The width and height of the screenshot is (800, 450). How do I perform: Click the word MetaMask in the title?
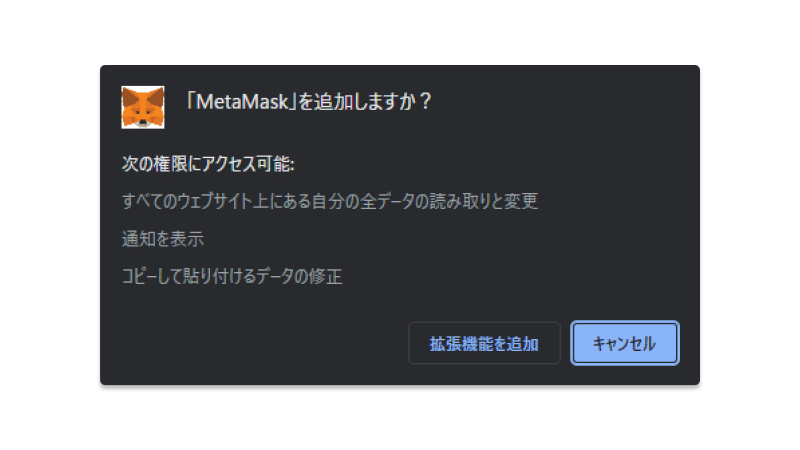(x=242, y=102)
